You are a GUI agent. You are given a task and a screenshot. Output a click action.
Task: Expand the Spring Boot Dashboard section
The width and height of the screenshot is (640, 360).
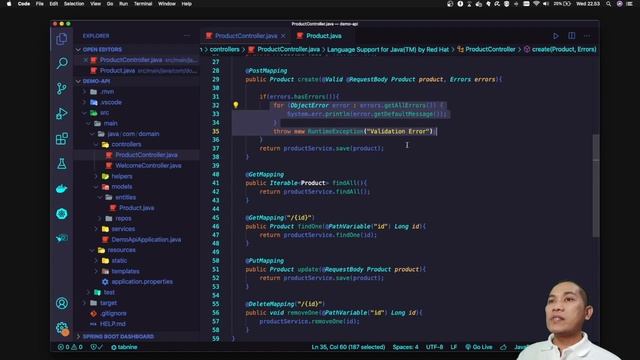coord(118,337)
